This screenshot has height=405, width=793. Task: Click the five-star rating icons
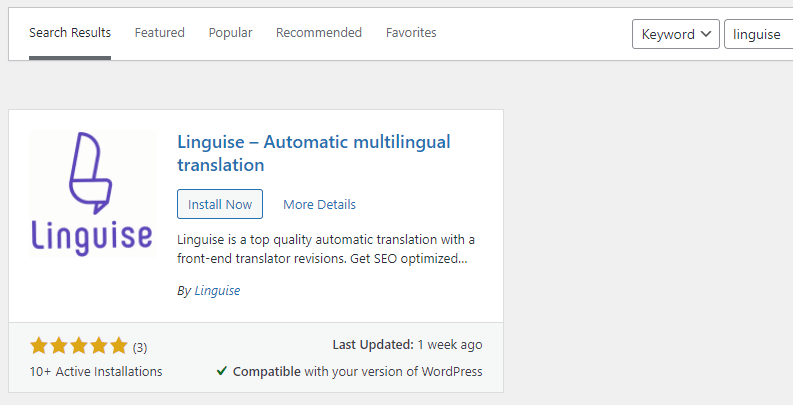tap(78, 346)
